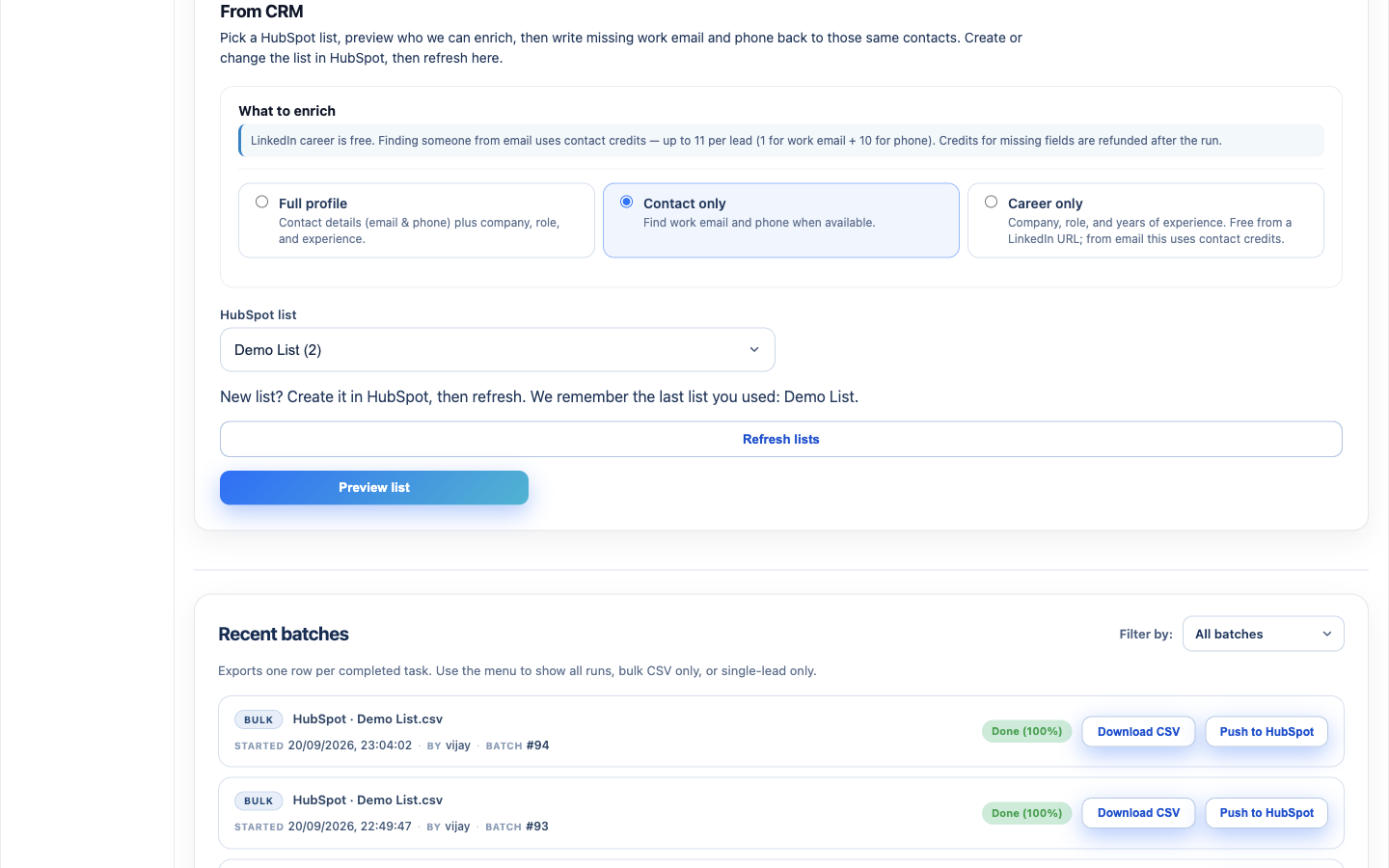Download CSV for batch #93

1138,813
